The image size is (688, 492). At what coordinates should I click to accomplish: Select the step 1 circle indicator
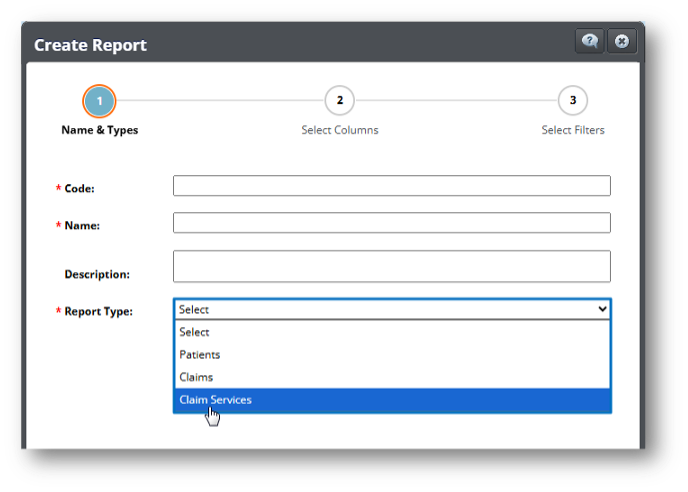click(100, 101)
